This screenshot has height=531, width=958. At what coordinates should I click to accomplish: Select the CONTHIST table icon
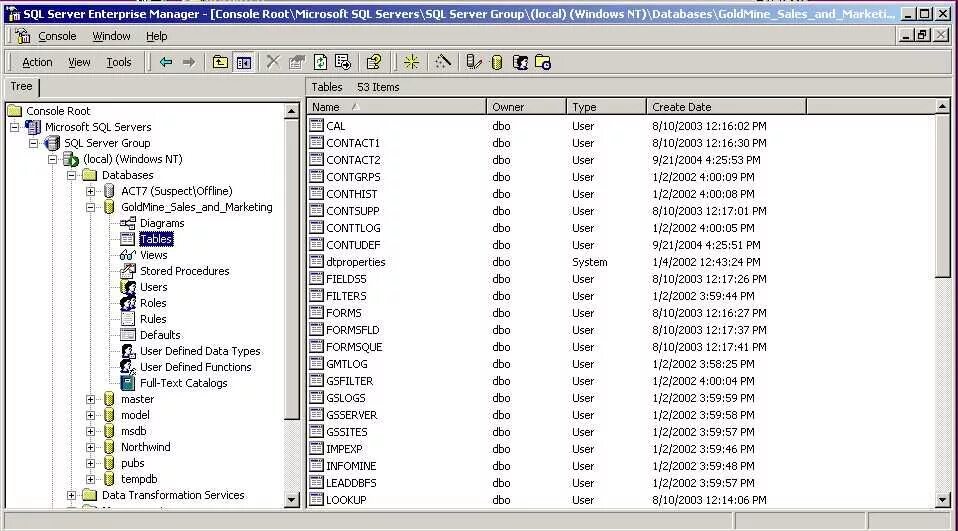coord(316,194)
